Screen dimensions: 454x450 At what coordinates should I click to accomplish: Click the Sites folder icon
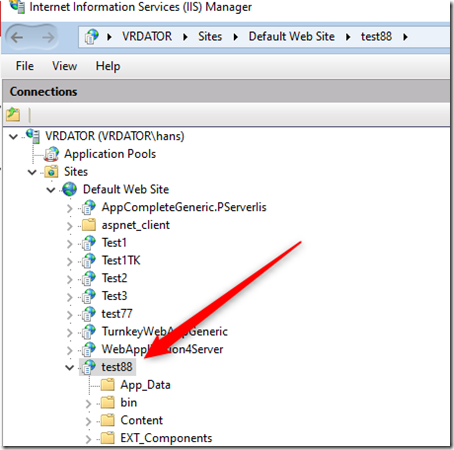click(51, 172)
